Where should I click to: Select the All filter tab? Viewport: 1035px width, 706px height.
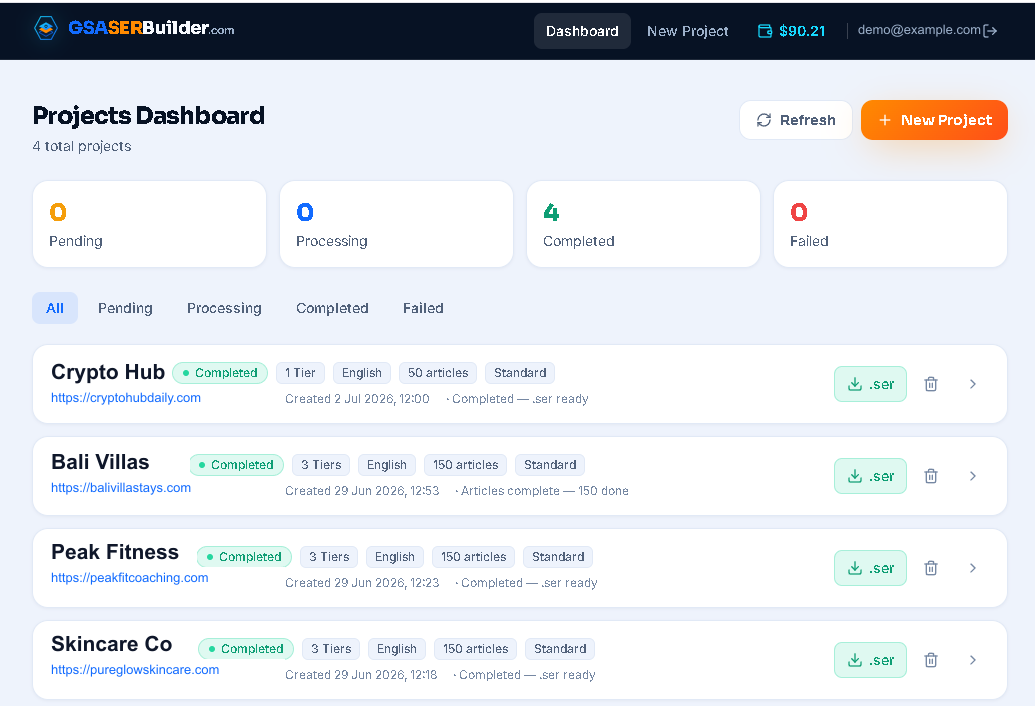tap(55, 308)
